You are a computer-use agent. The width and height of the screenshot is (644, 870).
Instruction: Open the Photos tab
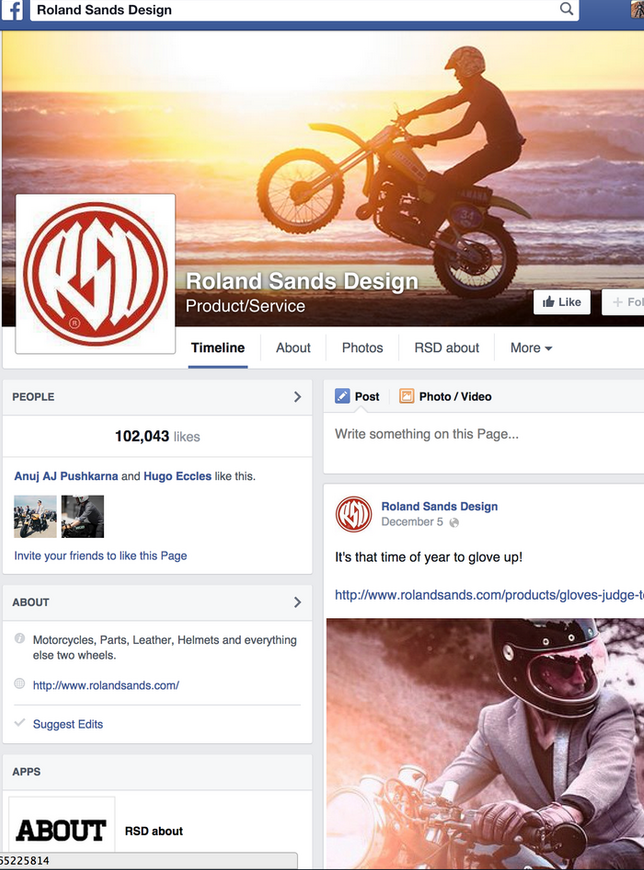pos(362,348)
